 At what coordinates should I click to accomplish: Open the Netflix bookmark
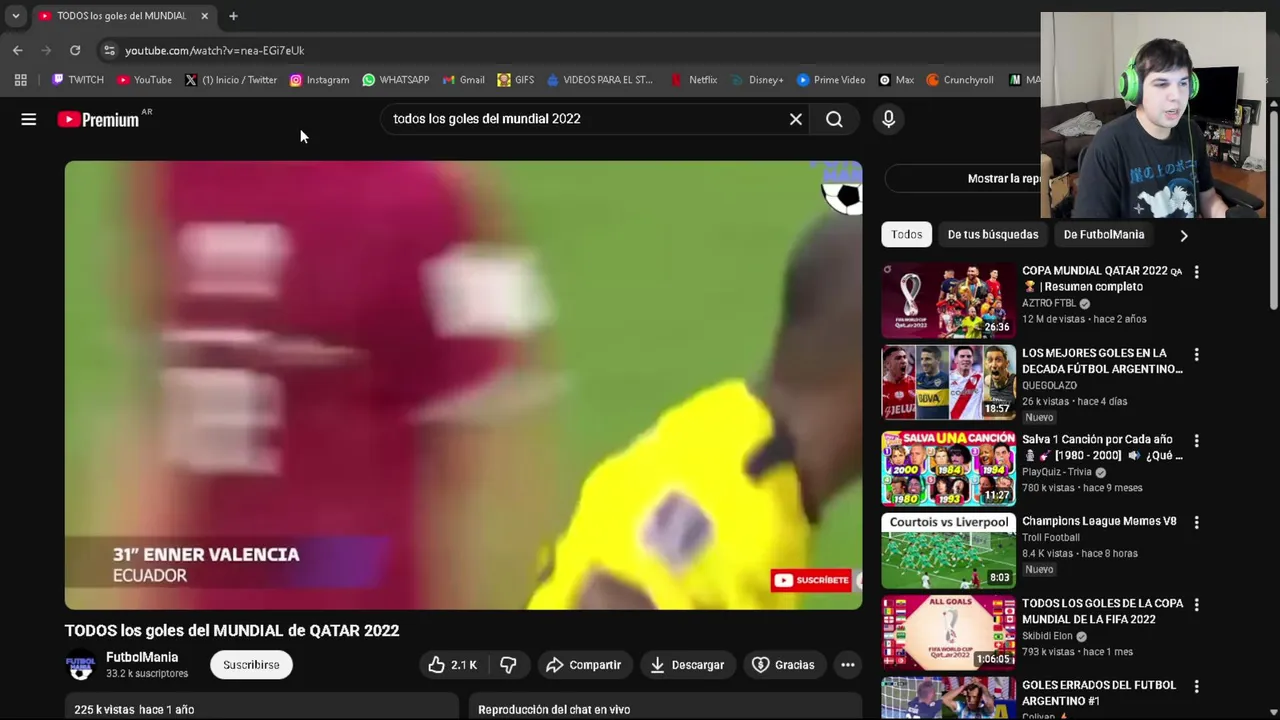click(693, 80)
